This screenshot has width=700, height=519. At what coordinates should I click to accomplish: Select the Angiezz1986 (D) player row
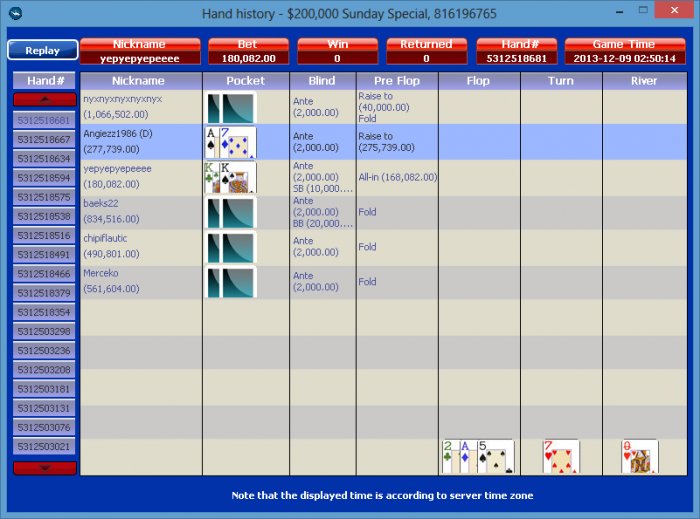tap(383, 142)
